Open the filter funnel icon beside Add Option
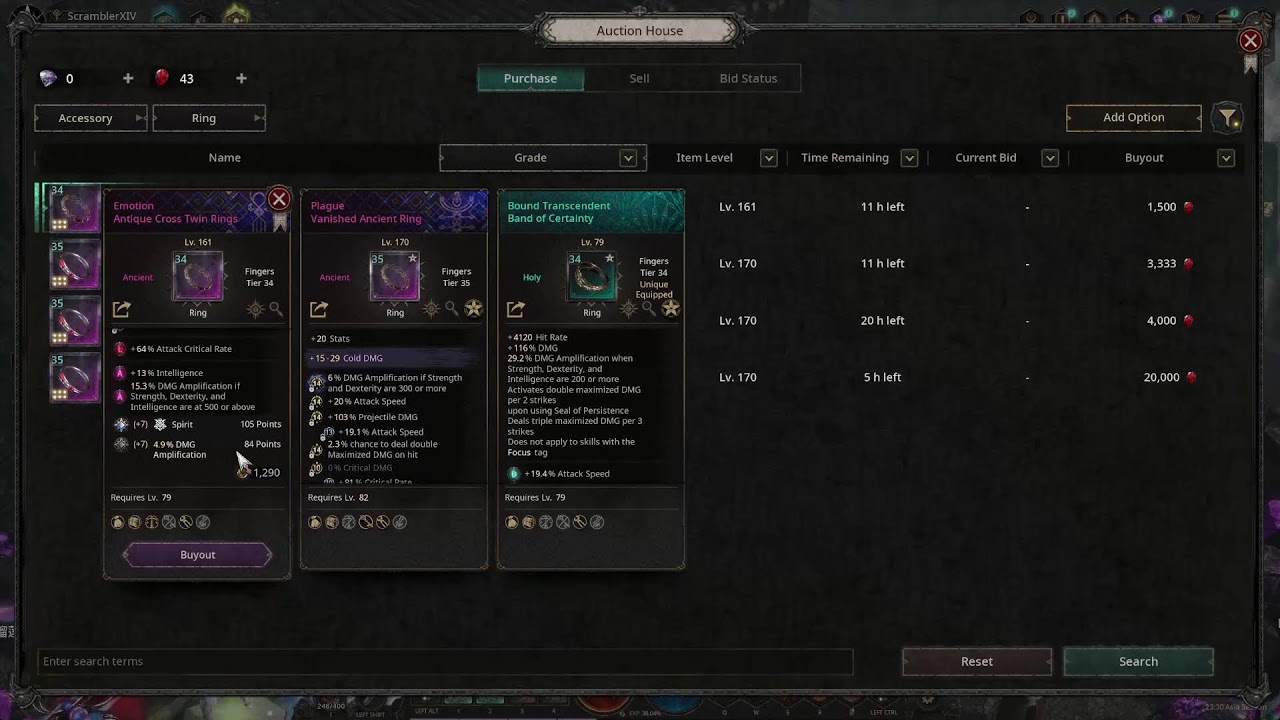1280x720 pixels. 1227,118
